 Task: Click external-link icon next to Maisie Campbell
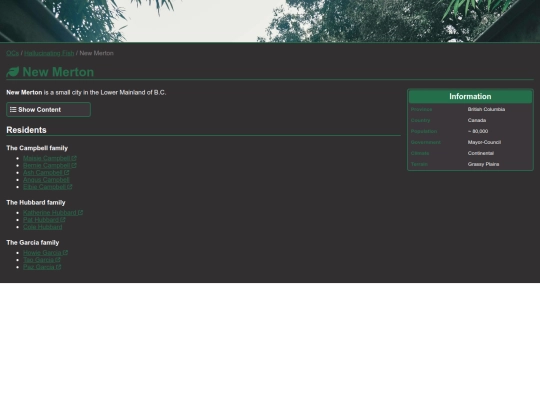tap(74, 158)
